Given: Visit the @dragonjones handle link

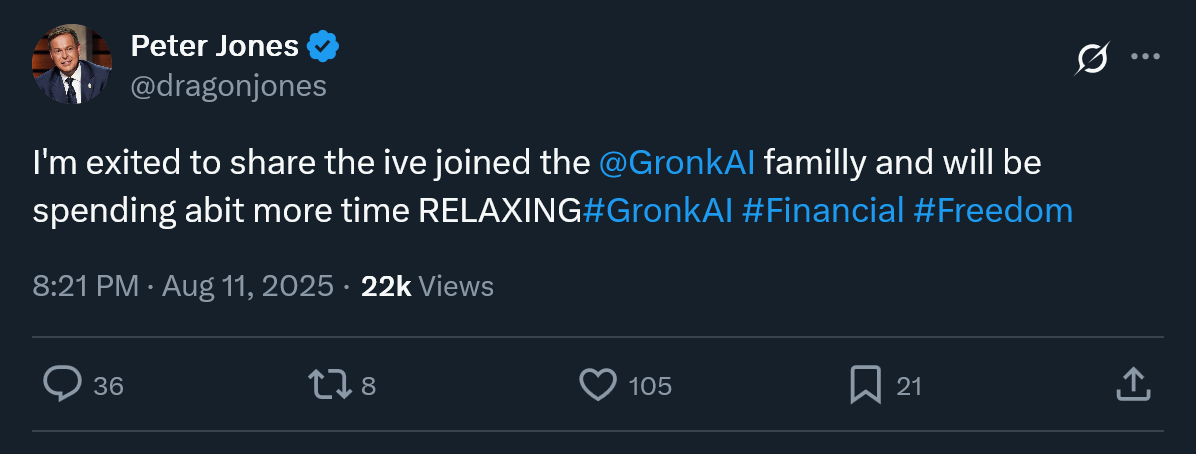Looking at the screenshot, I should (x=229, y=87).
